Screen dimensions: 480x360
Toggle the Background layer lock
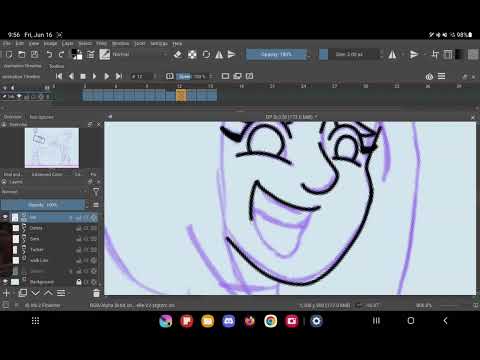(79, 282)
